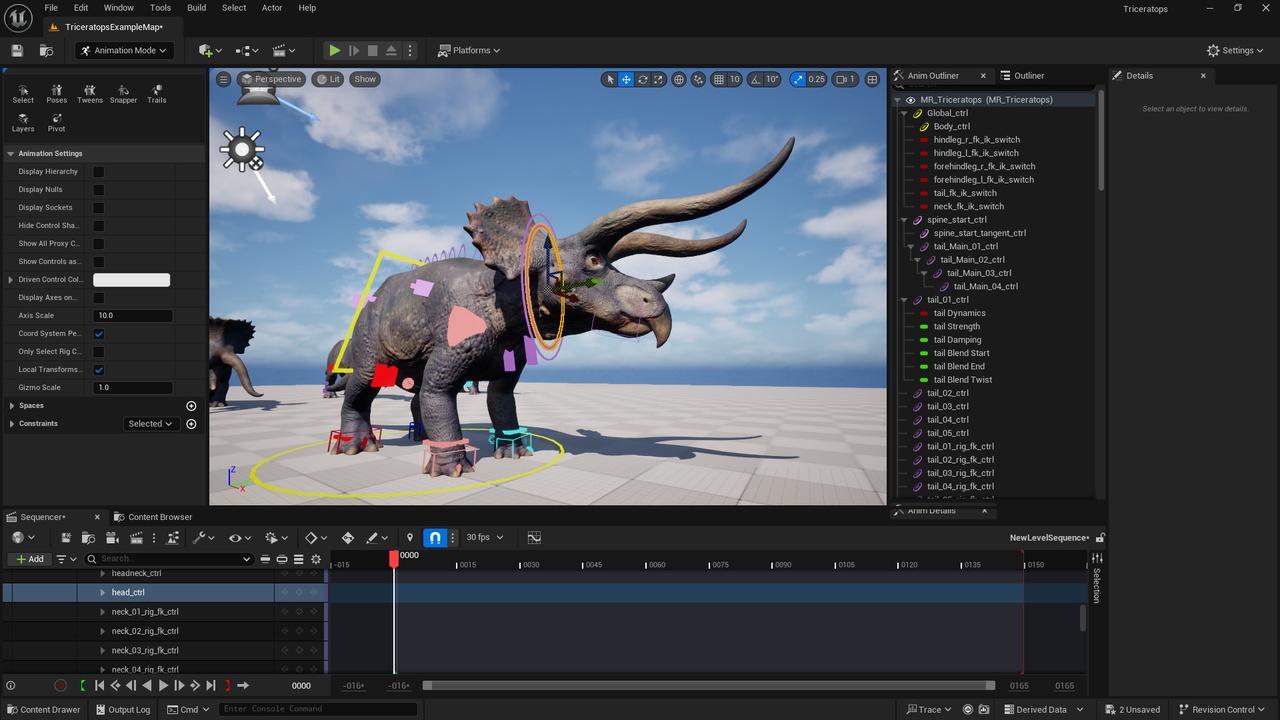
Task: Toggle visibility of MR_Triceratops rig
Action: click(910, 100)
